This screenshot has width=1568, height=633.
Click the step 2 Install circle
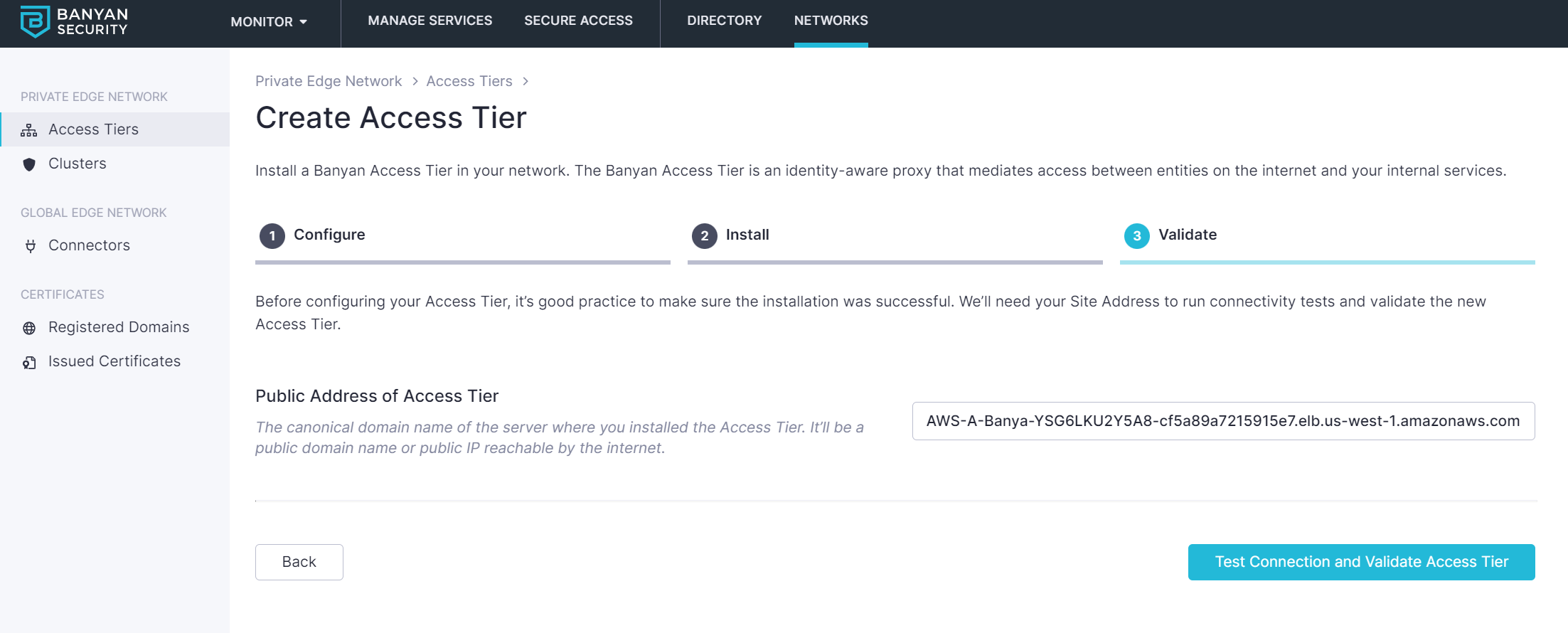tap(704, 235)
